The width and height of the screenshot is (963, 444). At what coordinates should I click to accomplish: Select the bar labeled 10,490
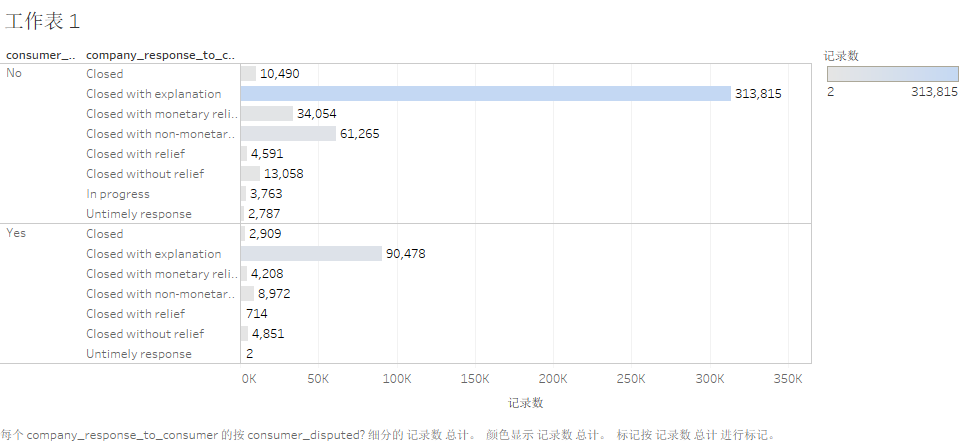coord(249,74)
